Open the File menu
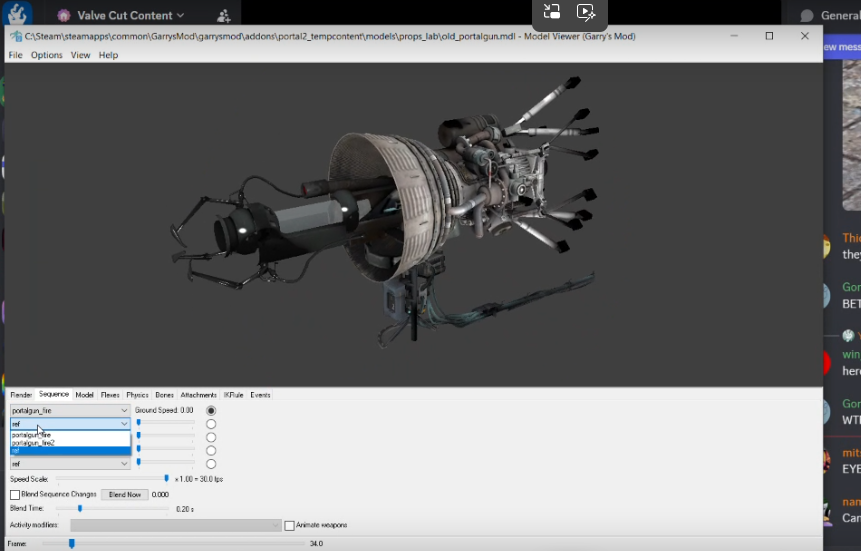This screenshot has width=861, height=551. click(x=15, y=55)
